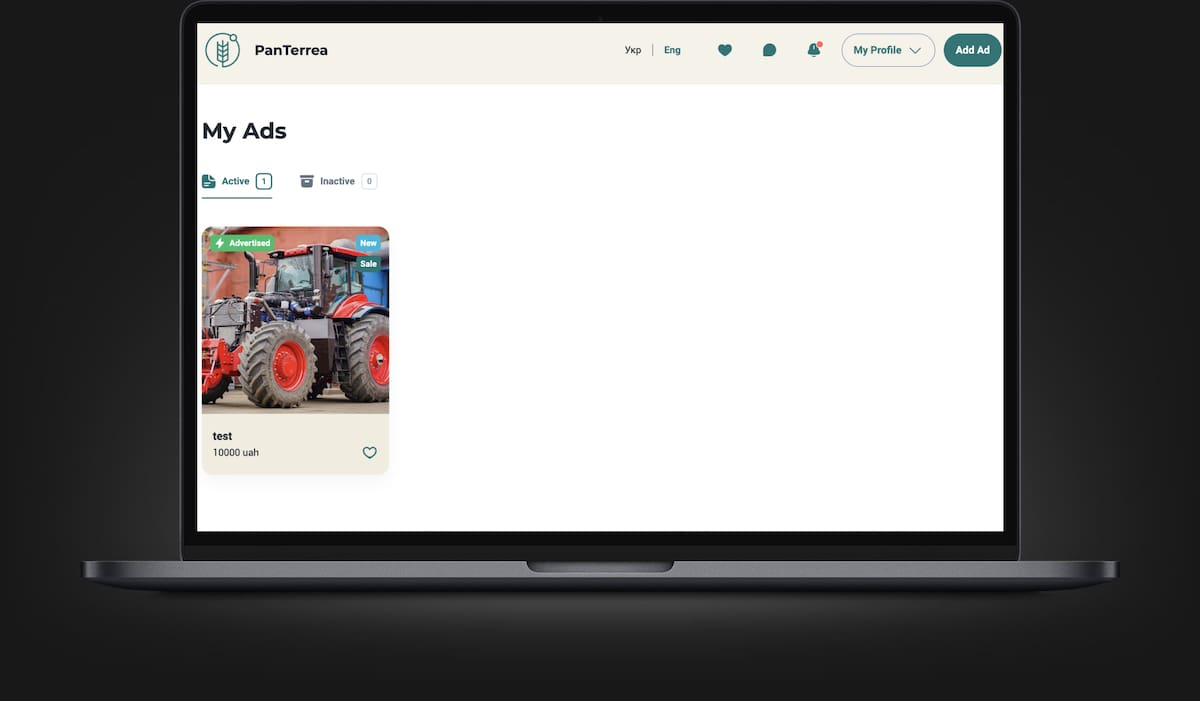The height and width of the screenshot is (701, 1200).
Task: Switch language to Укр
Action: coord(633,50)
